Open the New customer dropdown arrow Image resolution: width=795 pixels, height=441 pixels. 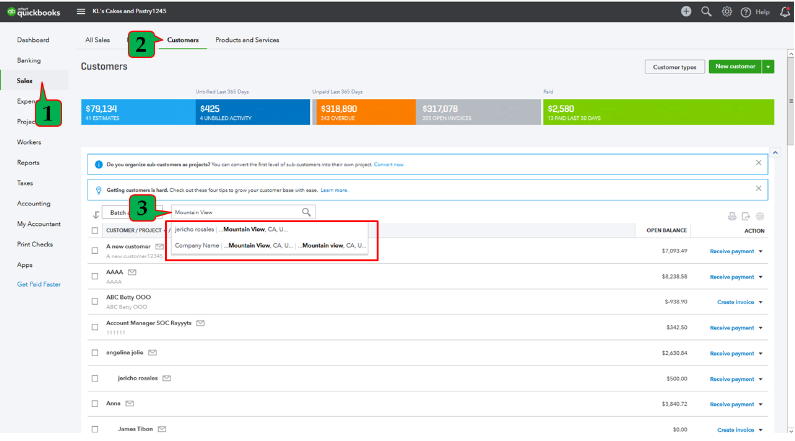[768, 66]
